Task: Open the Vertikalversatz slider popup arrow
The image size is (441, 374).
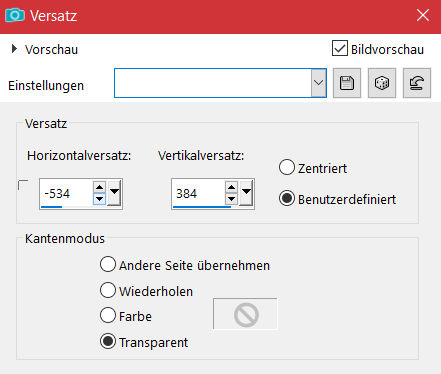Action: 246,192
